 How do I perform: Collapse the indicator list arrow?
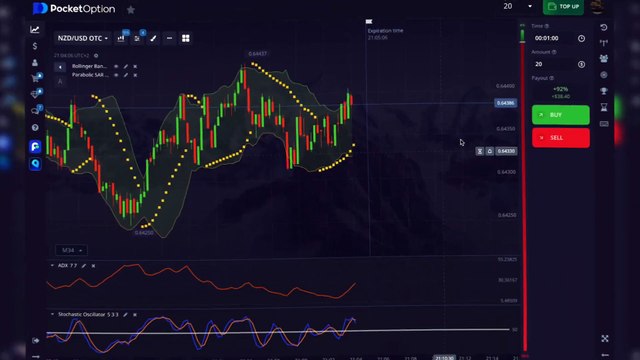[x=60, y=67]
